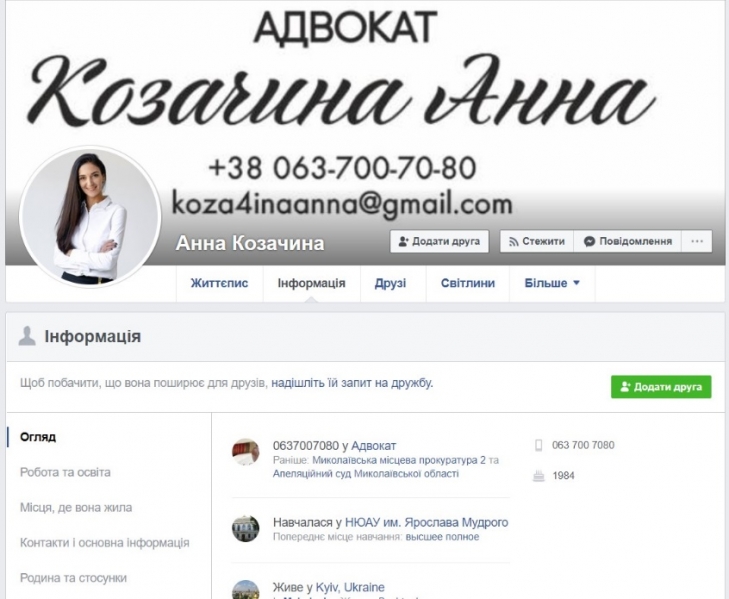Click the green Додати друга button

[661, 387]
